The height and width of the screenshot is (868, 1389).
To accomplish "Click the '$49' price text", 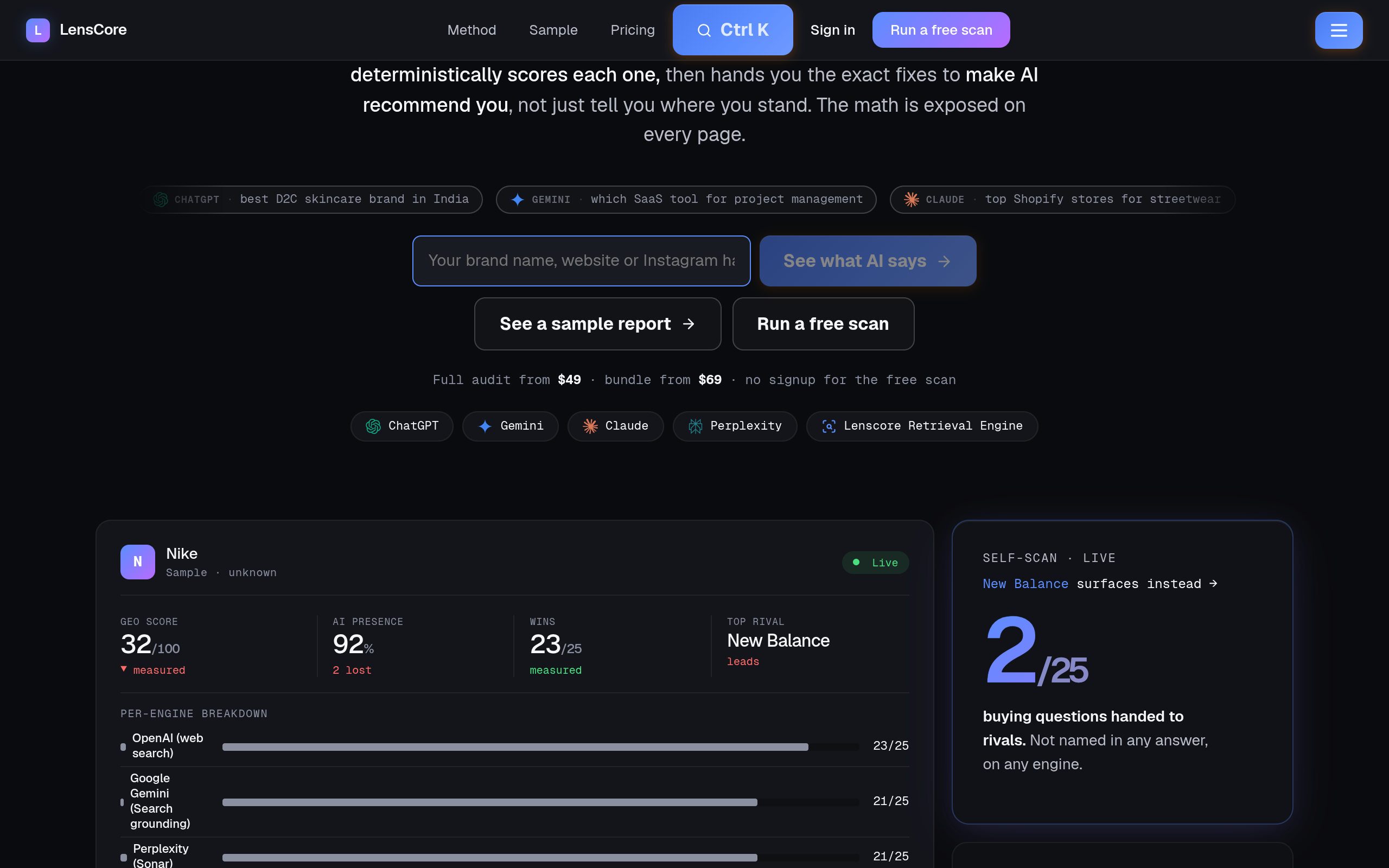I will (569, 380).
